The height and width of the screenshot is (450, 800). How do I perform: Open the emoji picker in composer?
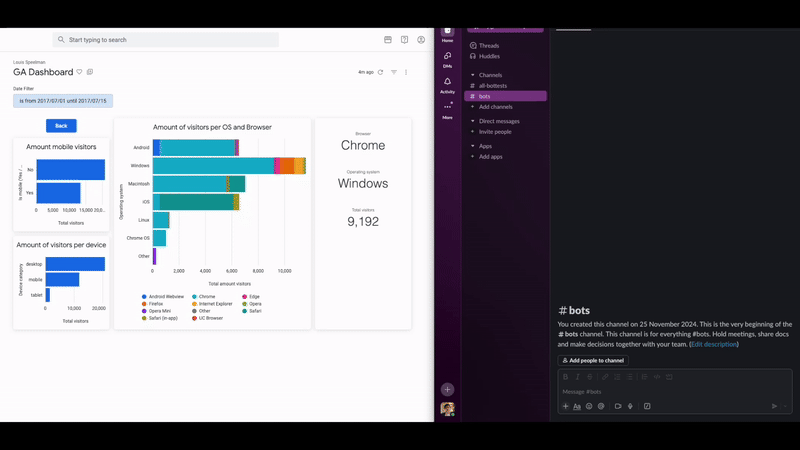point(589,406)
